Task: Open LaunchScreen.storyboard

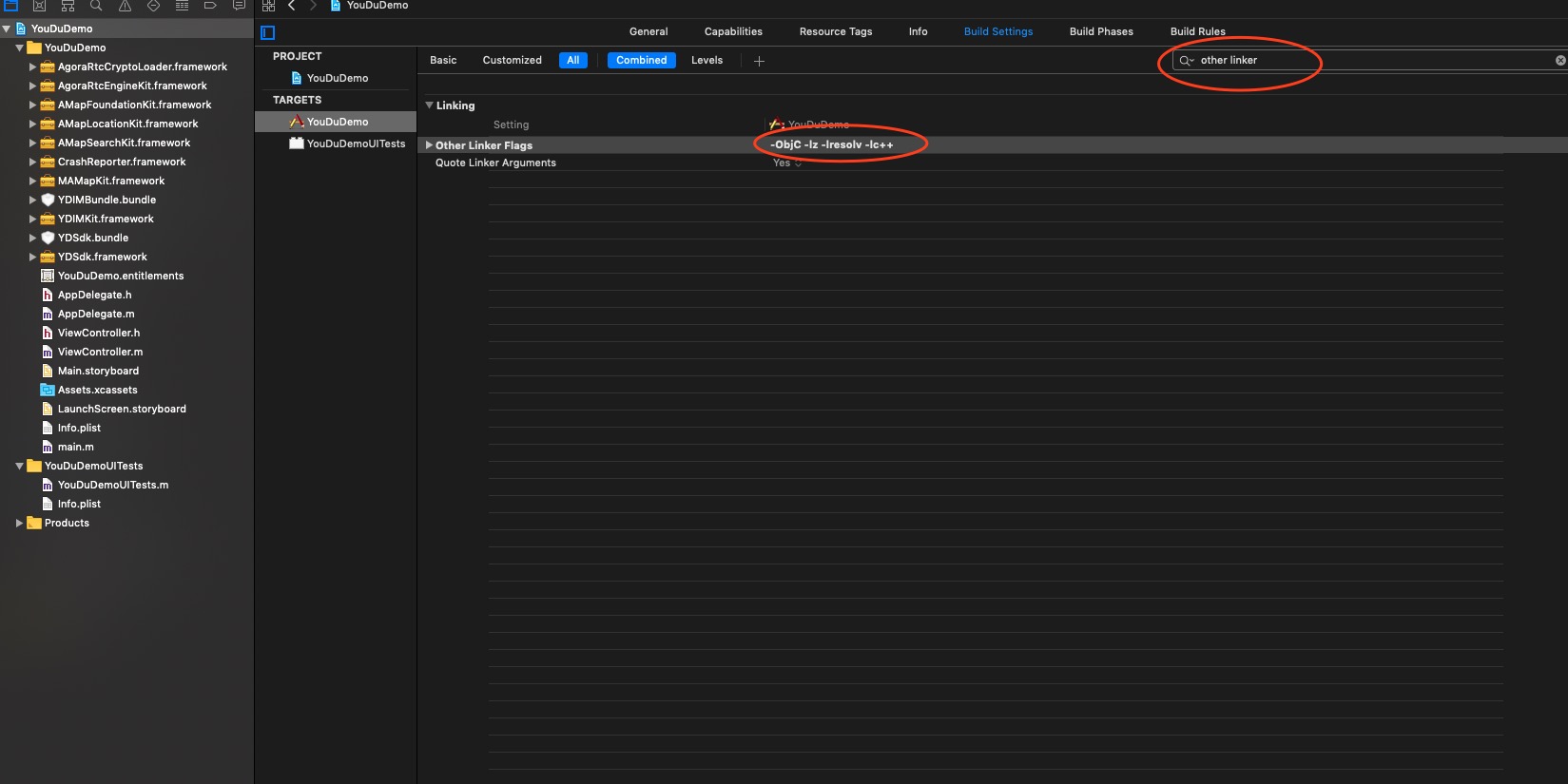Action: coord(122,409)
